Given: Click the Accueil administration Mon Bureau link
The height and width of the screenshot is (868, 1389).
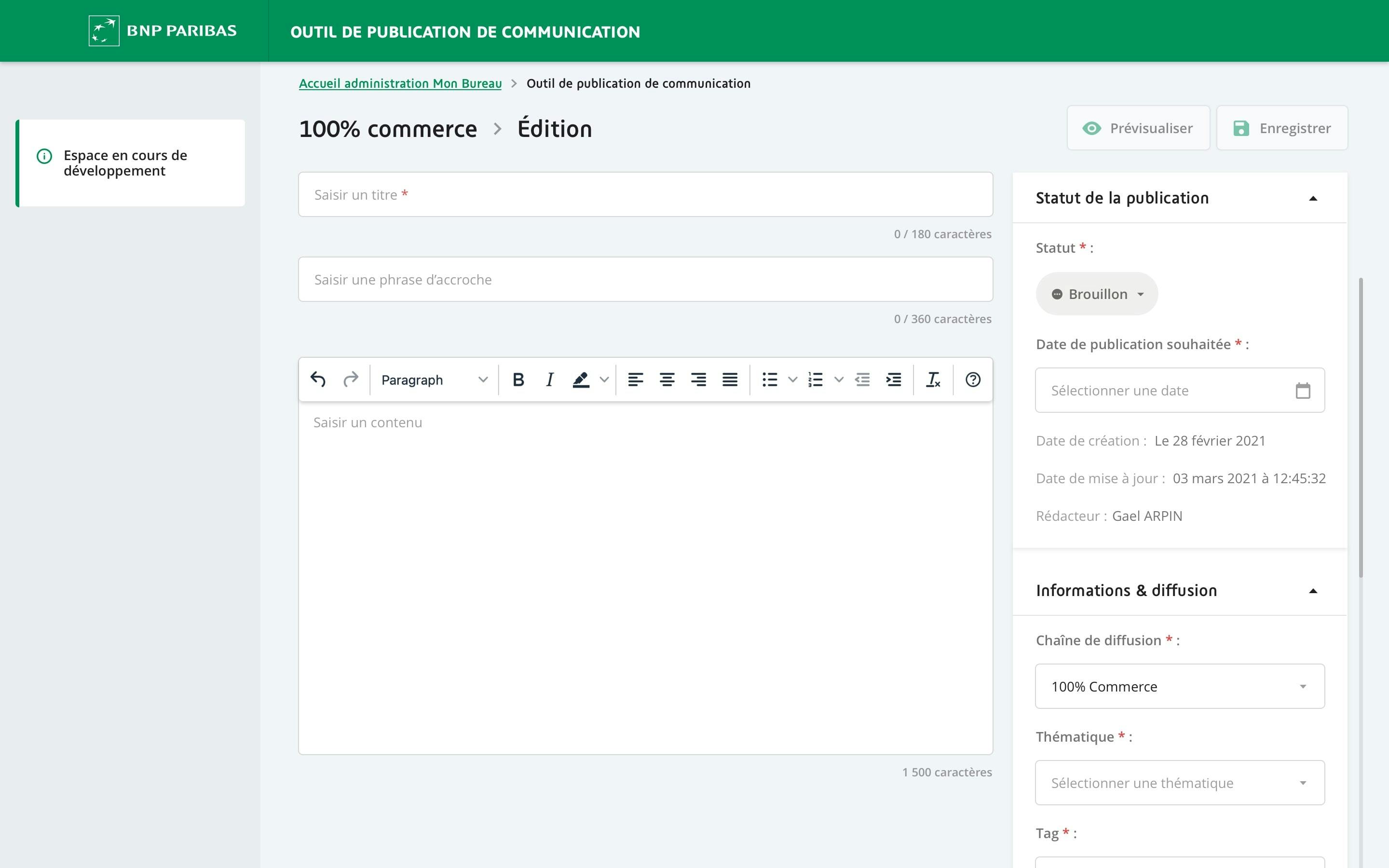Looking at the screenshot, I should click(400, 83).
